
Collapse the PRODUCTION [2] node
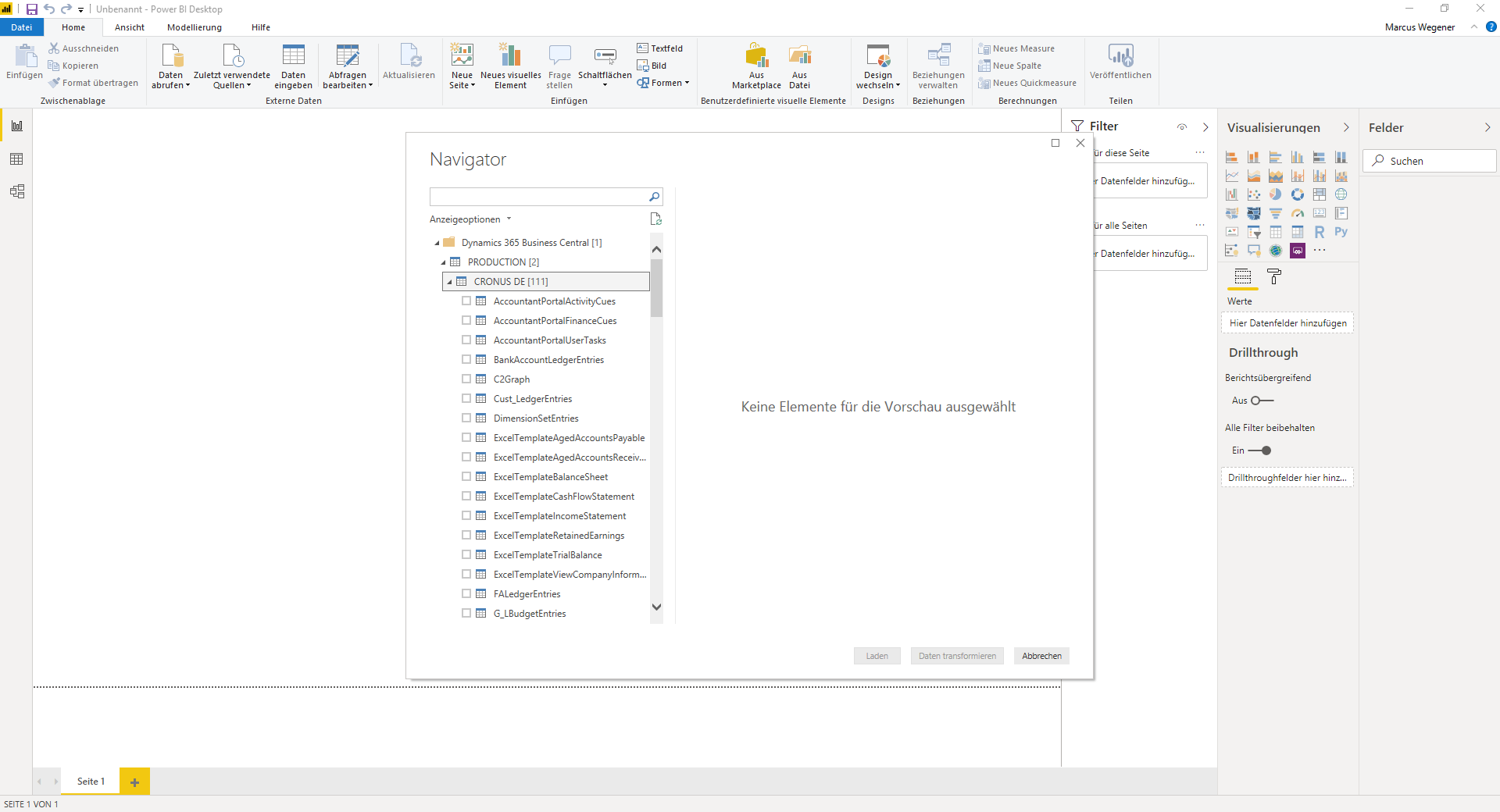pos(443,262)
